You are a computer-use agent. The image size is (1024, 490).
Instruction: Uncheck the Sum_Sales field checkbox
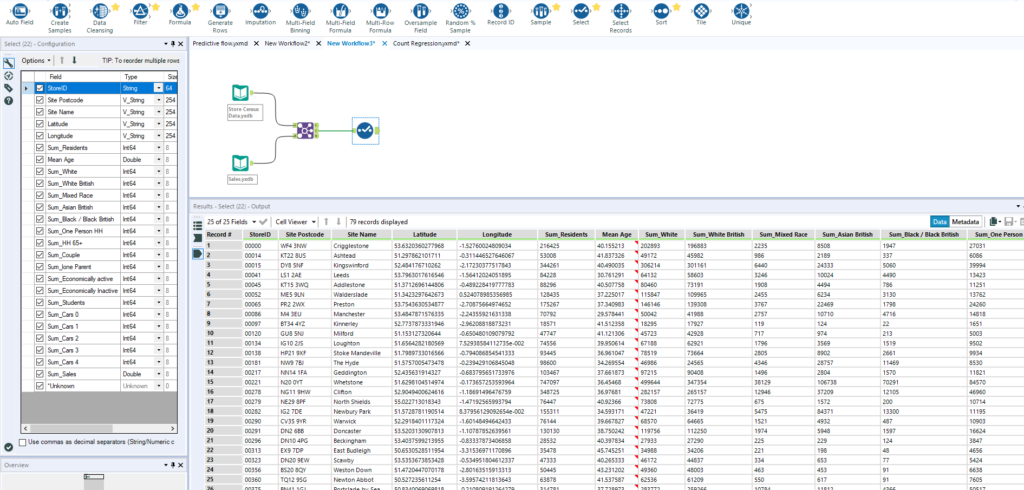click(40, 374)
